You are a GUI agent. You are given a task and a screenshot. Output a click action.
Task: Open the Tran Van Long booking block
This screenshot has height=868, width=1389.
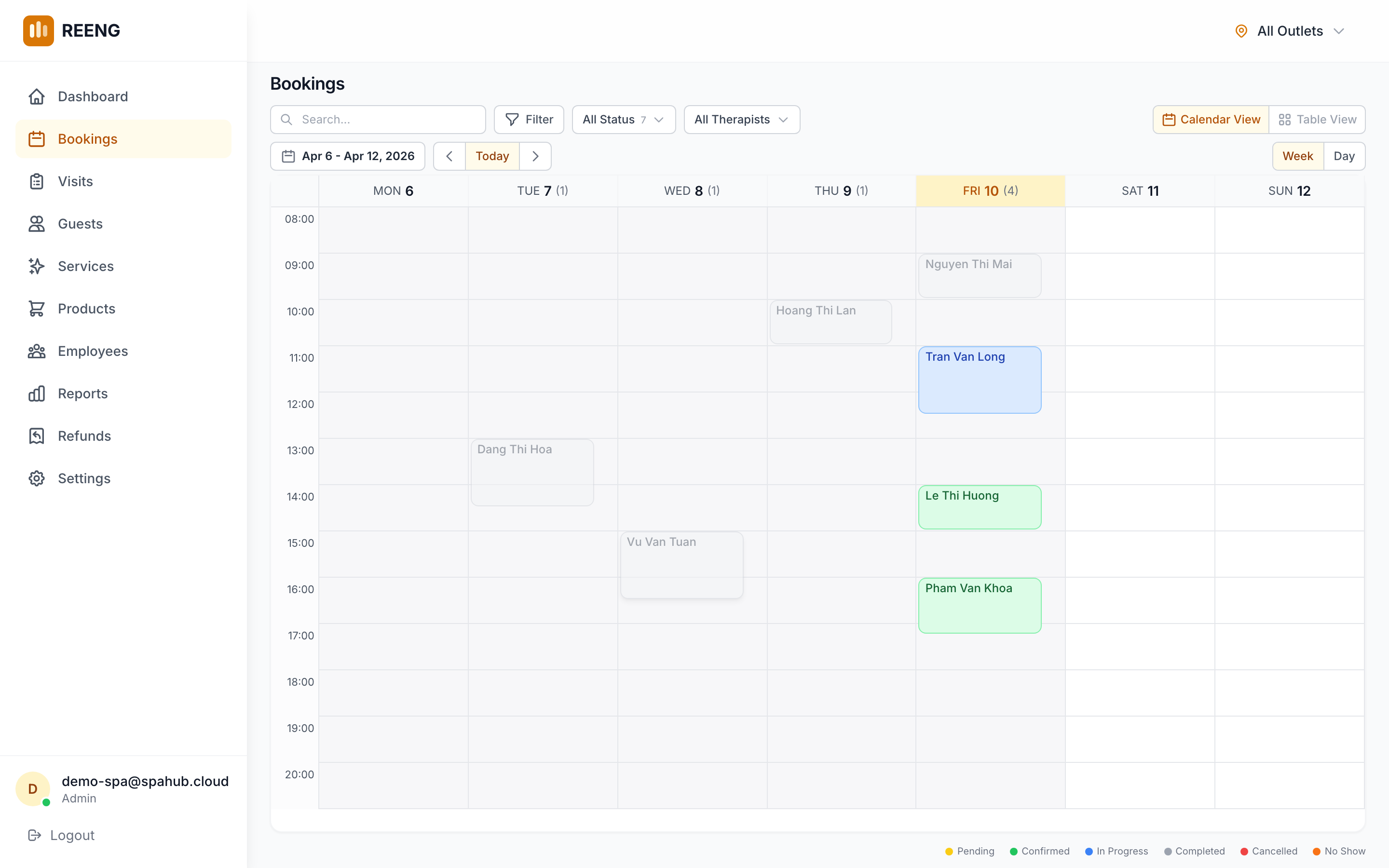pos(979,380)
